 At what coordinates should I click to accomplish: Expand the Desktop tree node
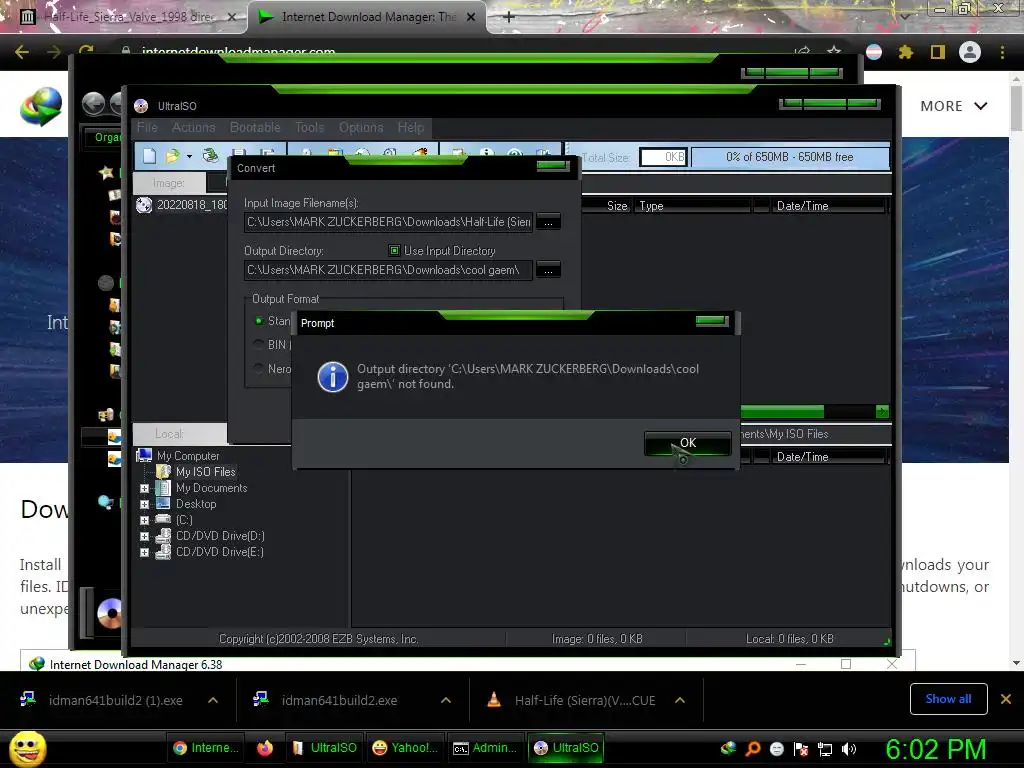click(x=144, y=504)
